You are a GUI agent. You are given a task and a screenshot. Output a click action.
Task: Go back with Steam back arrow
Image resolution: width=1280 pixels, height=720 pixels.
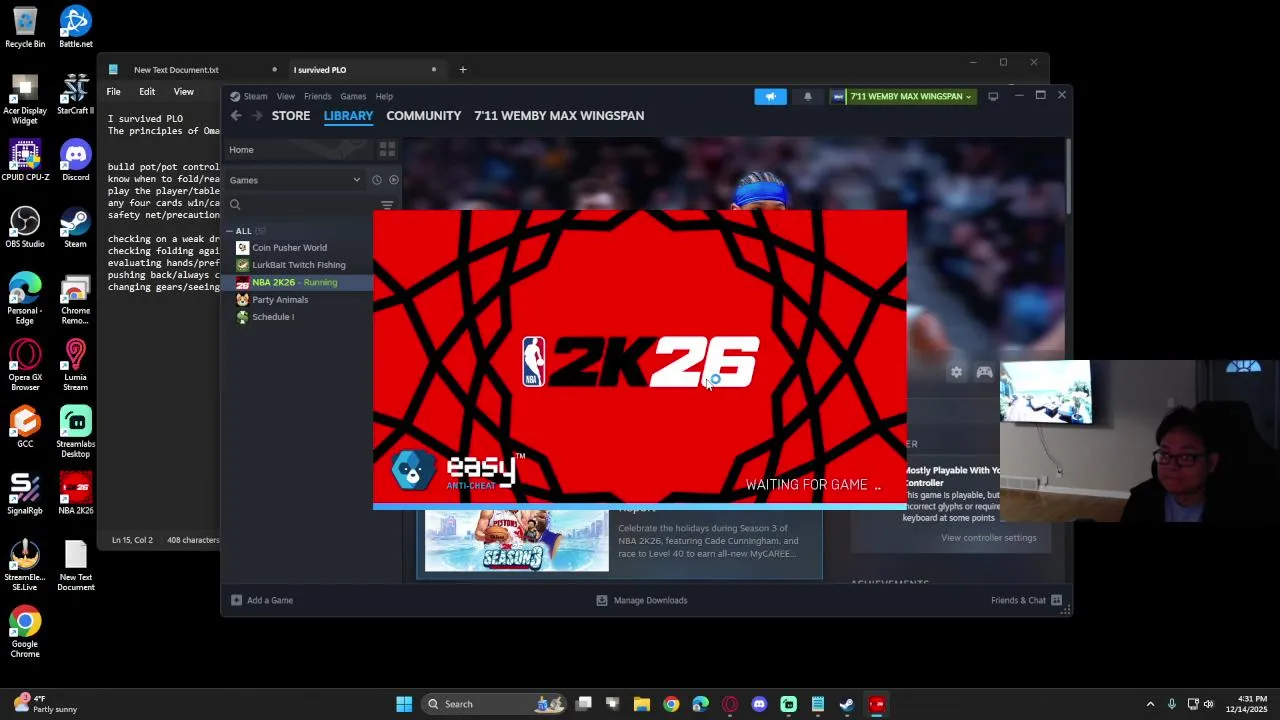pos(236,116)
